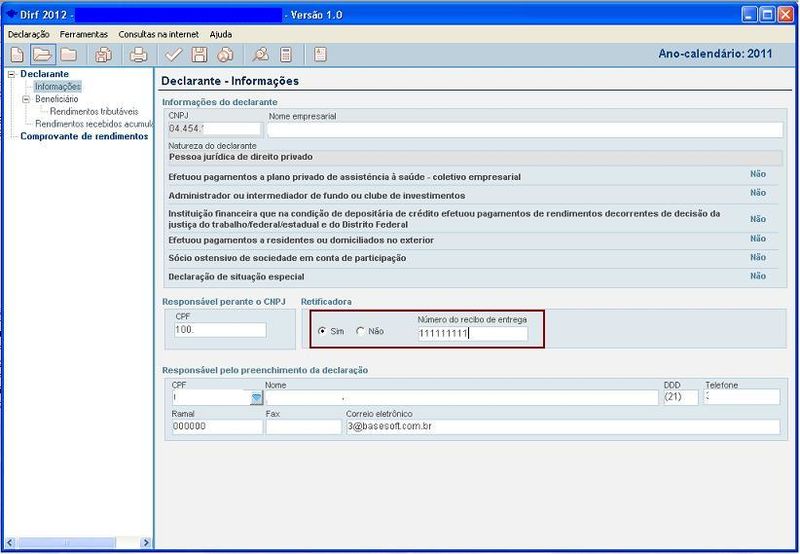Open the Ferramentas menu

[83, 34]
